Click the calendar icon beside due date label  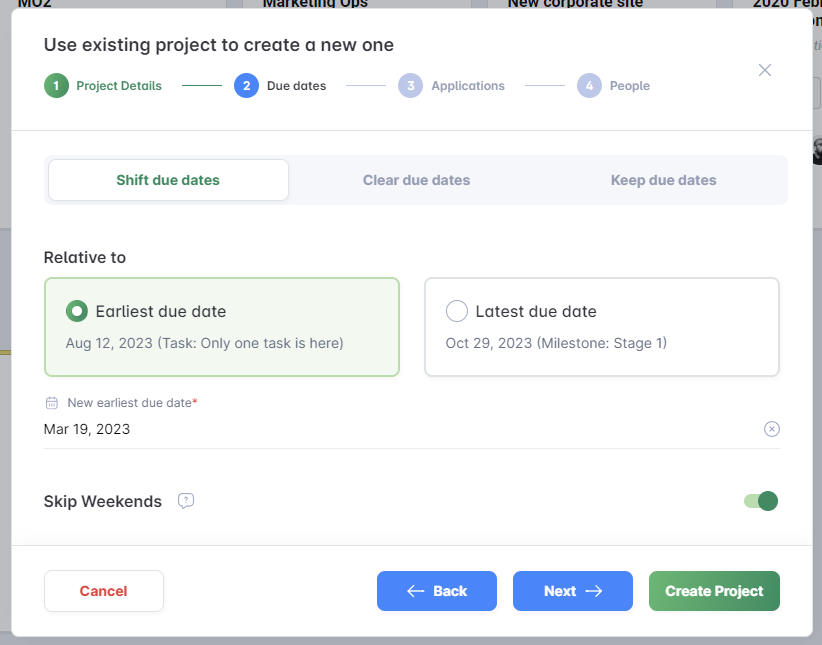click(52, 403)
